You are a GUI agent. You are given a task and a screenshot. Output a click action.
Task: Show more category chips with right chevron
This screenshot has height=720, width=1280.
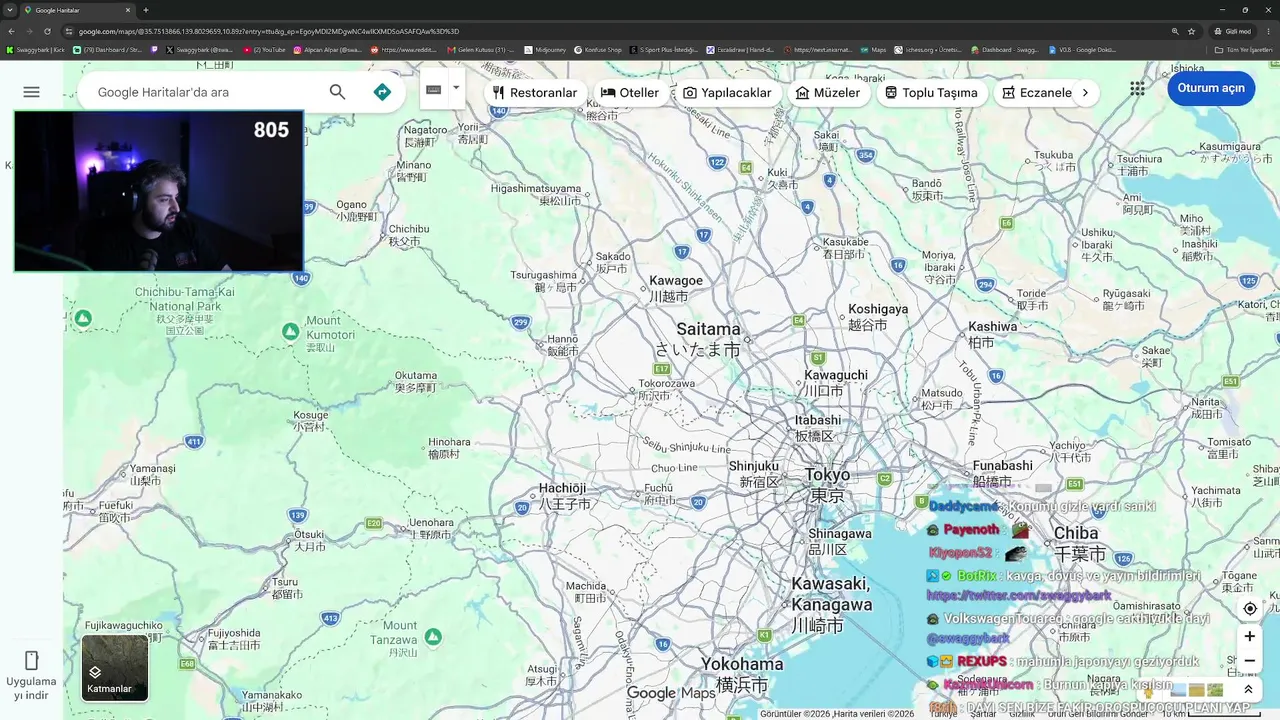point(1085,92)
